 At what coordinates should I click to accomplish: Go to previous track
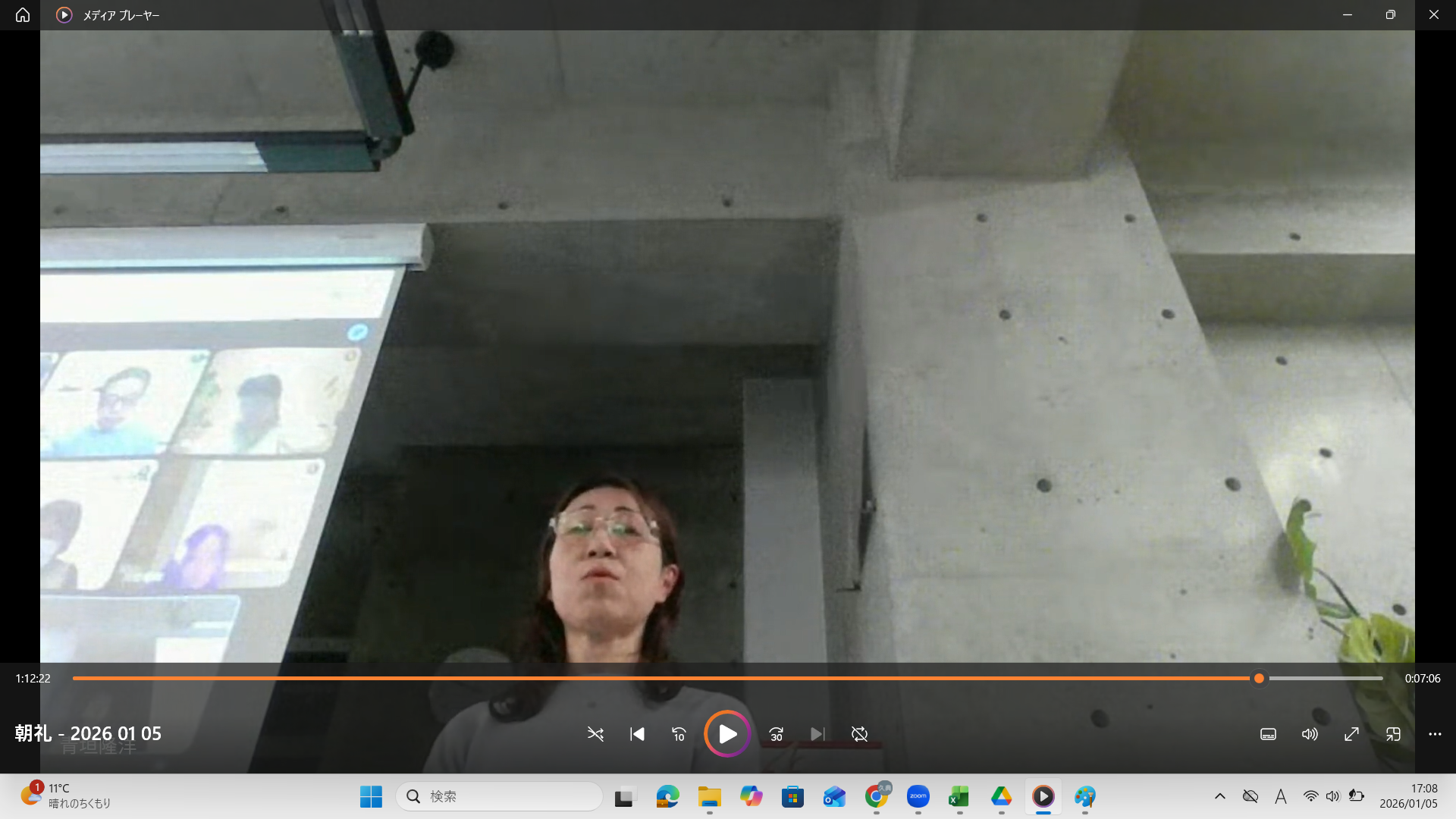point(637,734)
